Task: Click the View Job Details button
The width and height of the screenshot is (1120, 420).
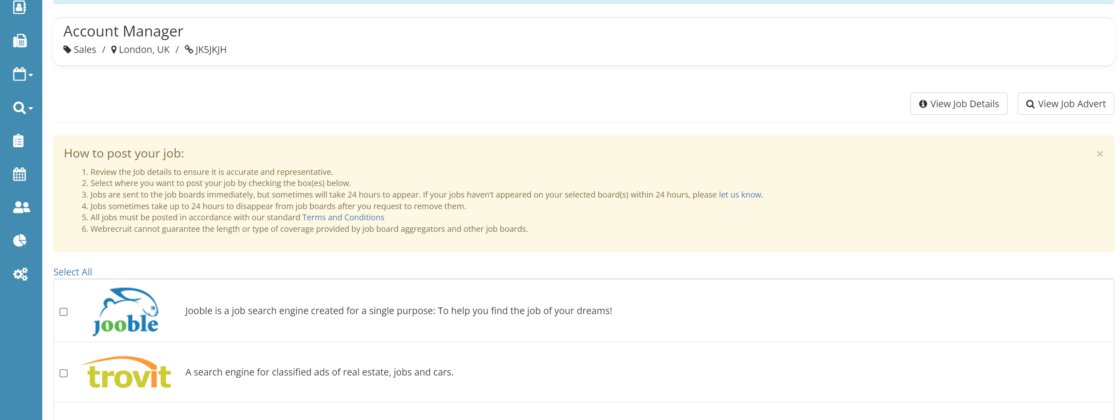Action: [958, 104]
